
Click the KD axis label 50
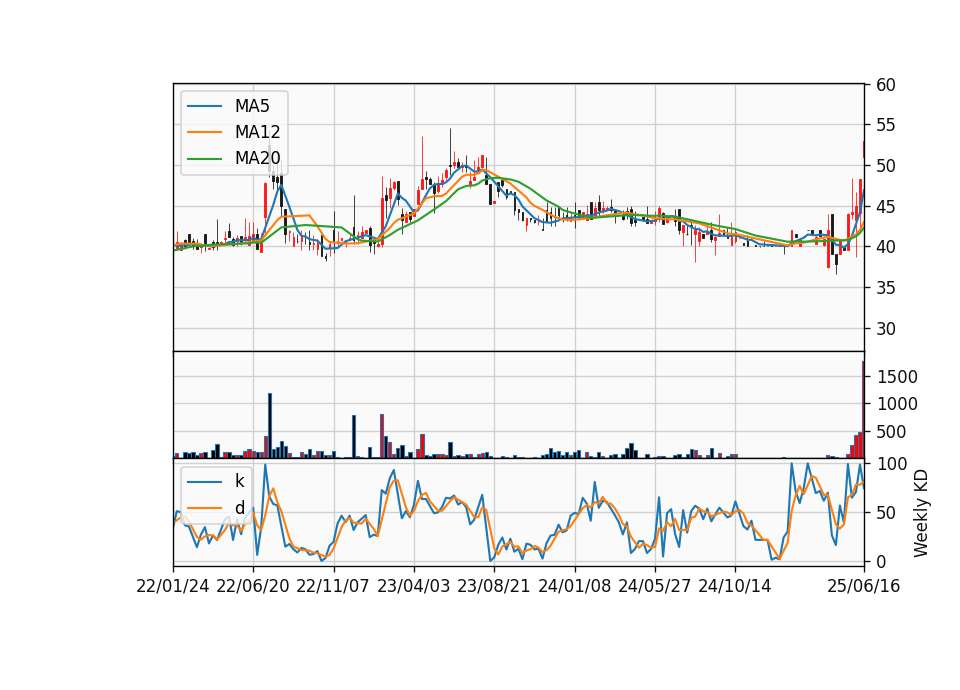click(886, 513)
